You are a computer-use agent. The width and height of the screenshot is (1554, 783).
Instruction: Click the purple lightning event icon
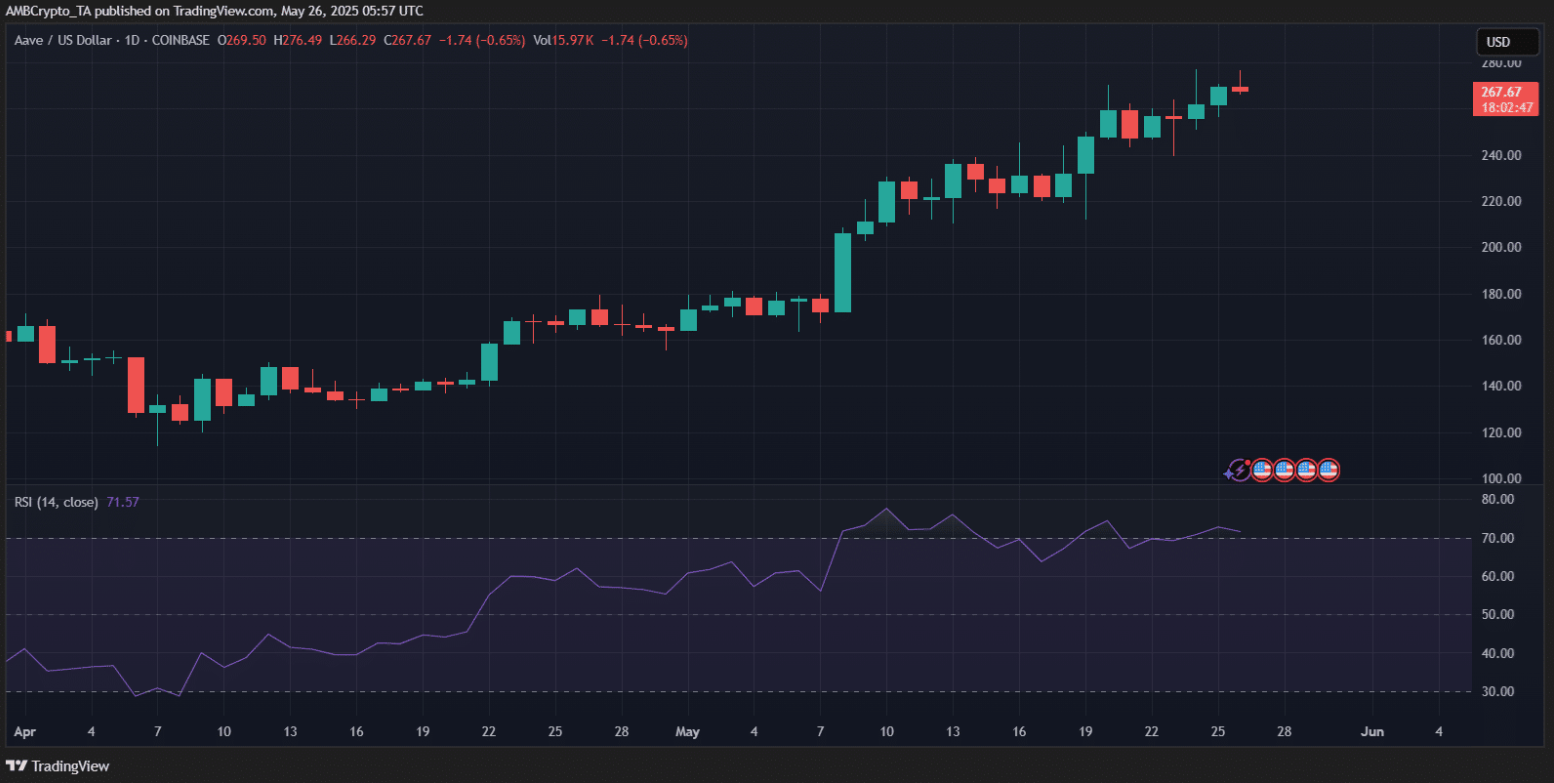pyautogui.click(x=1239, y=469)
